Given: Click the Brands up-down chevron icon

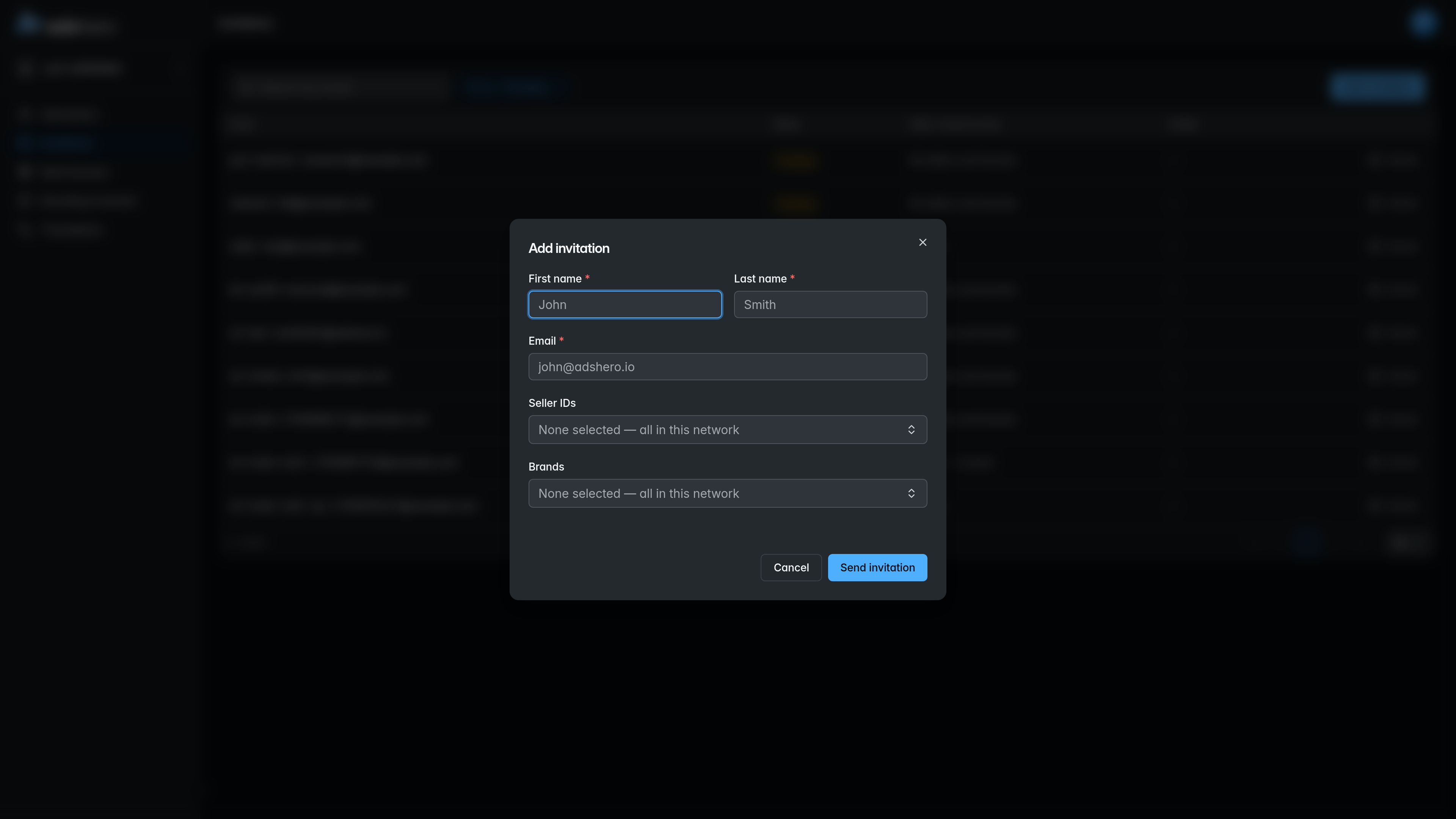Looking at the screenshot, I should pos(911,493).
